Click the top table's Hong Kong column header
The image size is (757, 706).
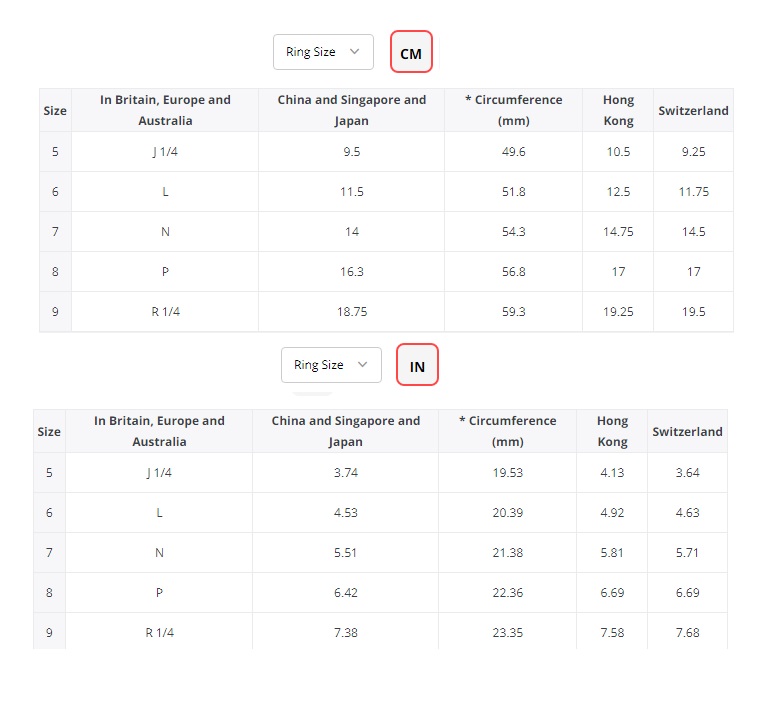[x=618, y=110]
